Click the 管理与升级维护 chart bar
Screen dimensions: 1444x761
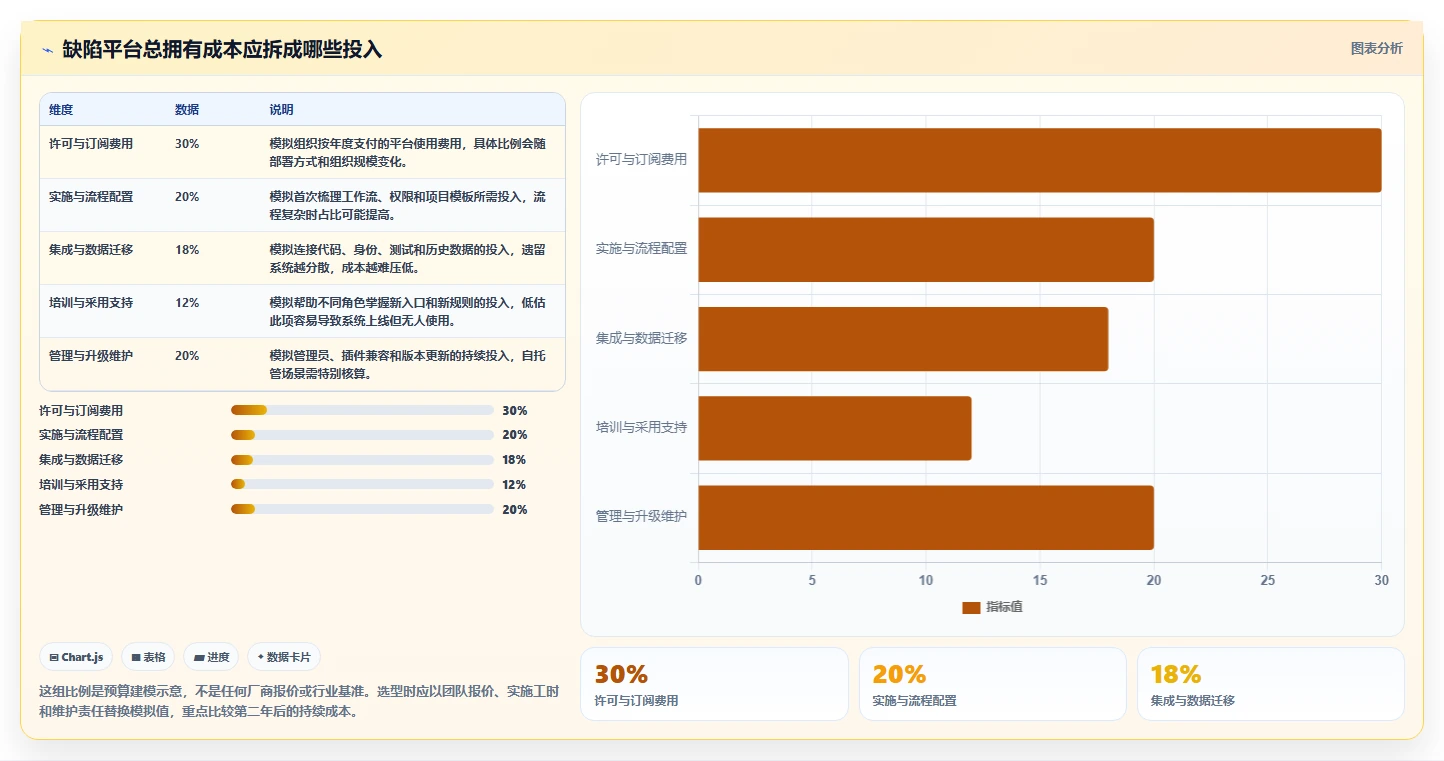pos(926,517)
